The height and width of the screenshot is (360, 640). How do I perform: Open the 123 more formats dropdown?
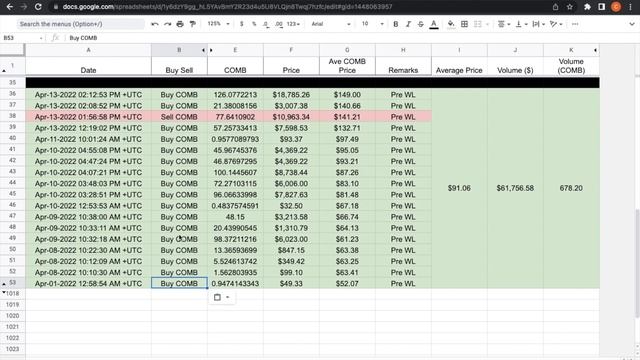point(293,24)
